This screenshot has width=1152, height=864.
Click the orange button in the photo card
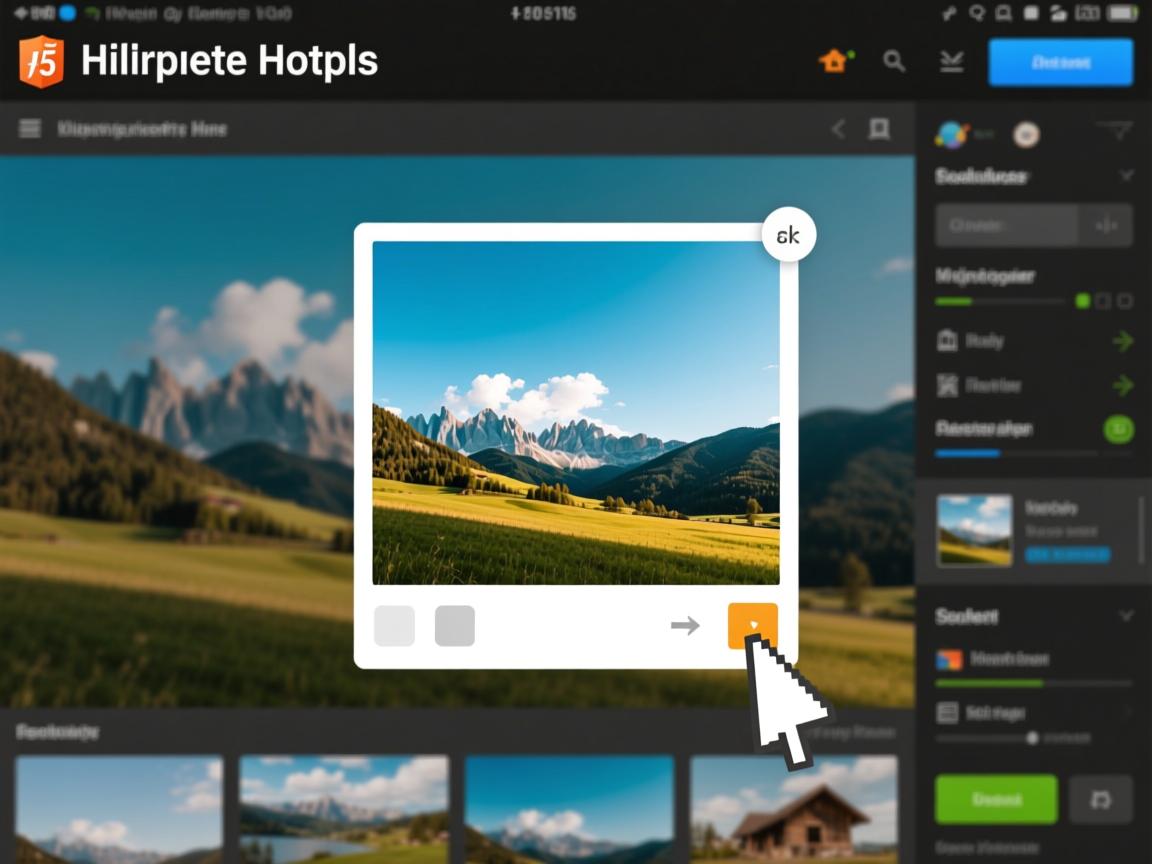coord(752,626)
